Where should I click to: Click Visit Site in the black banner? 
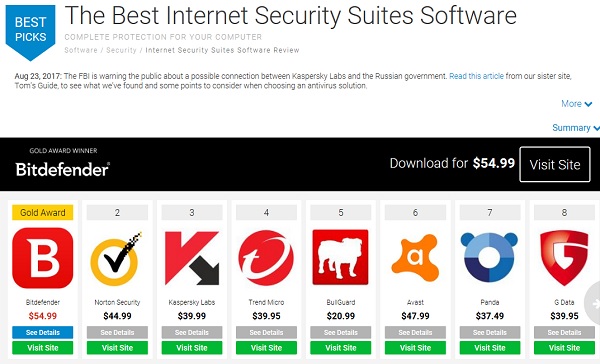(x=555, y=164)
